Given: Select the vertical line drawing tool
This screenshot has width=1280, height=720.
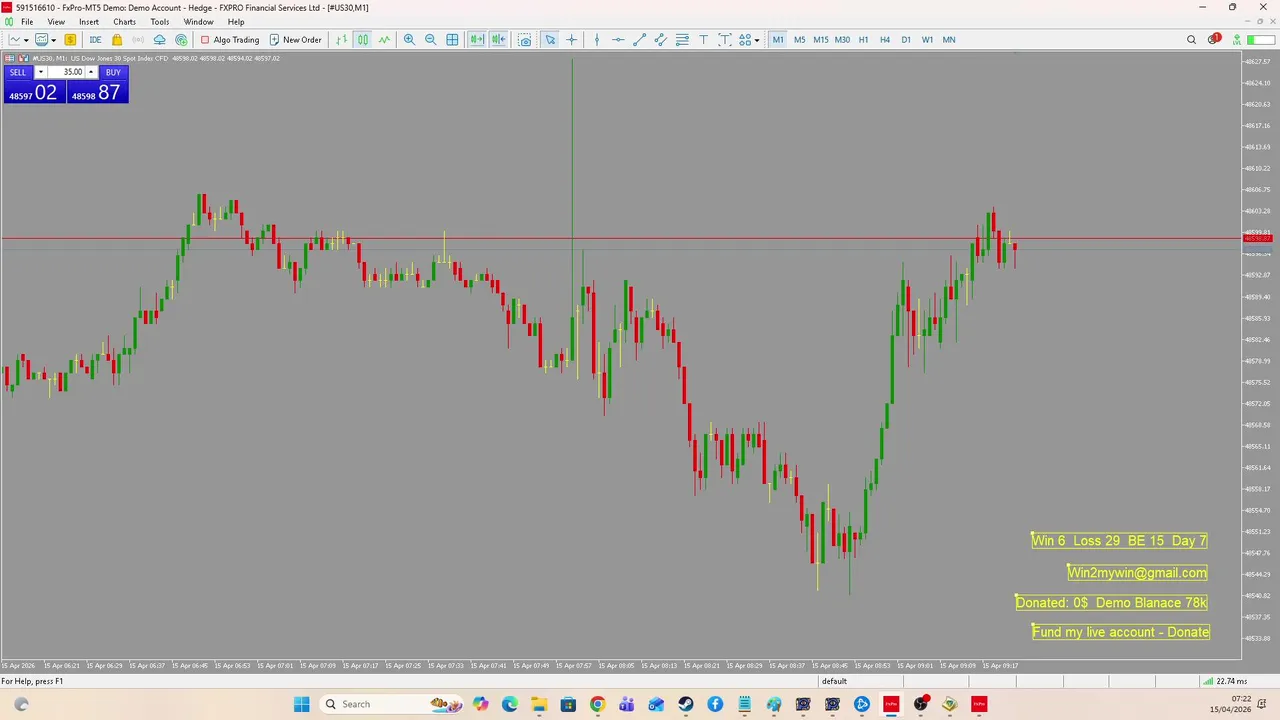Looking at the screenshot, I should click(597, 40).
